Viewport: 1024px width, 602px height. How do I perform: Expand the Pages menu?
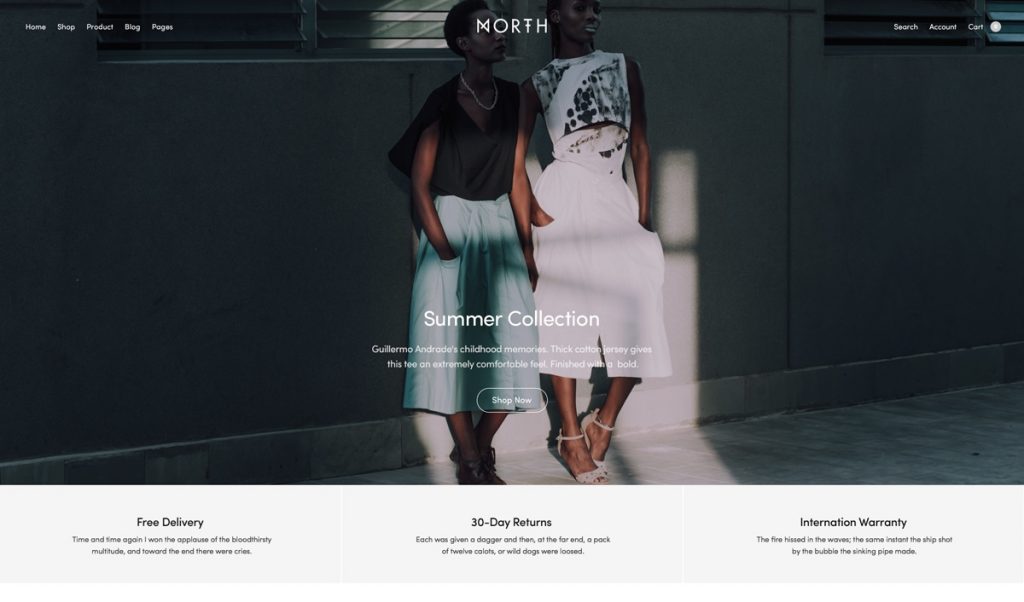pyautogui.click(x=162, y=27)
